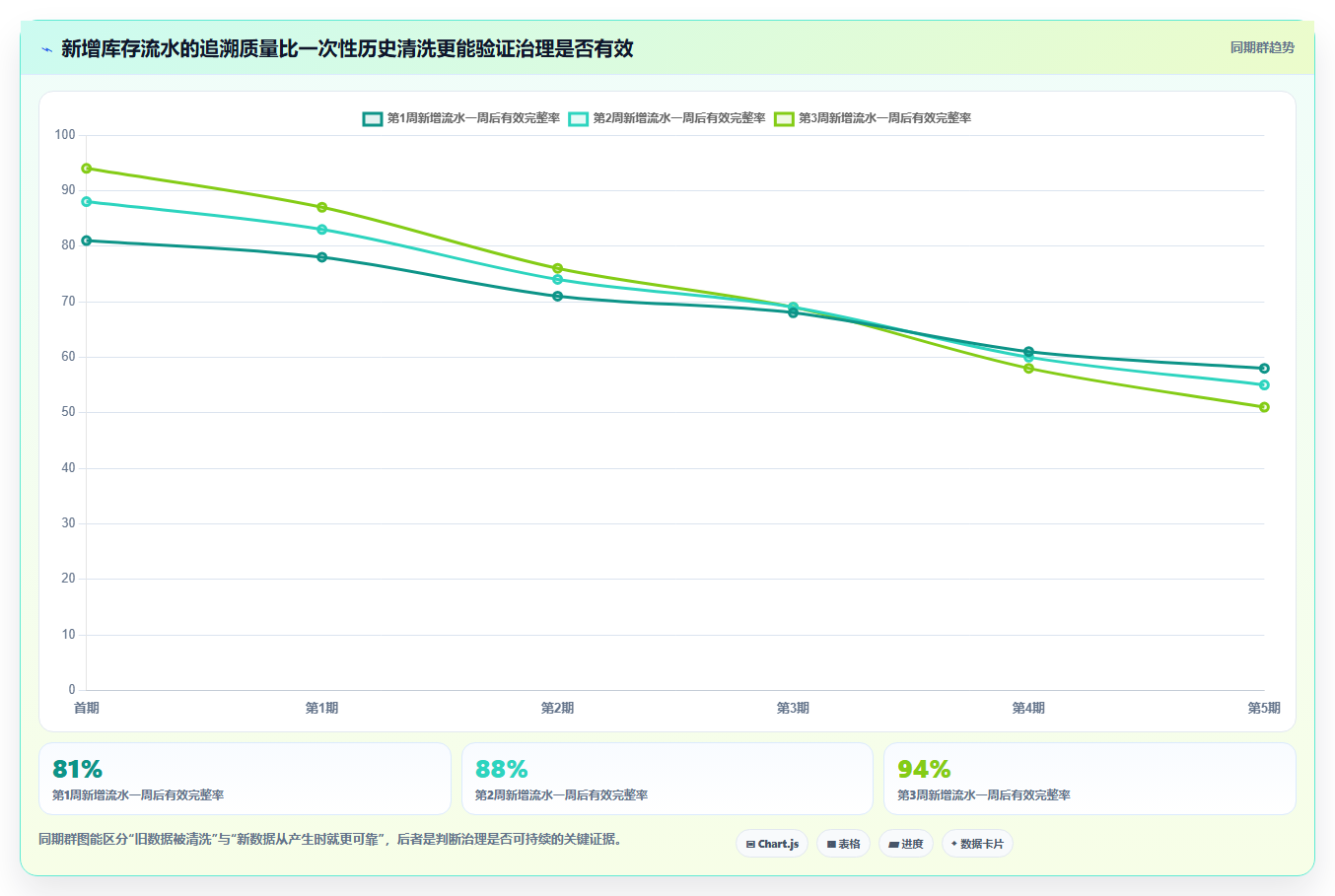The width and height of the screenshot is (1335, 896).
Task: Click the 94% stat card value
Action: pos(924,769)
